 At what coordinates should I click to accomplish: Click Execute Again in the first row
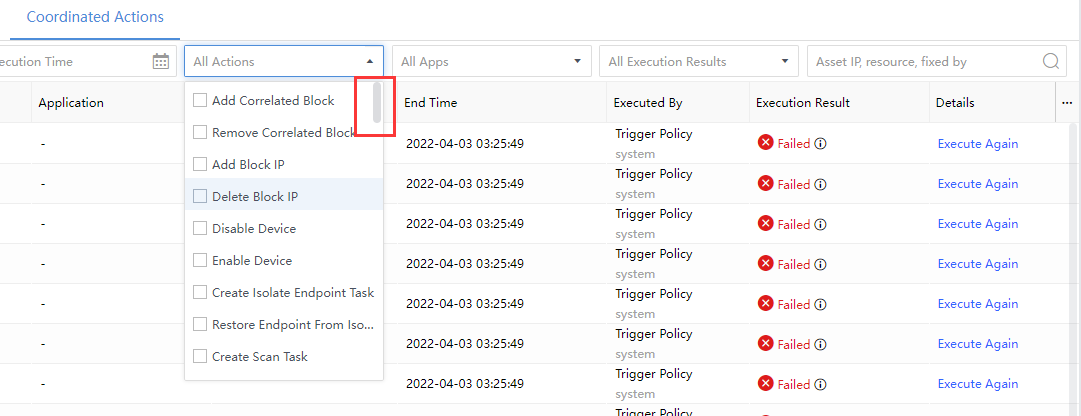click(x=977, y=144)
